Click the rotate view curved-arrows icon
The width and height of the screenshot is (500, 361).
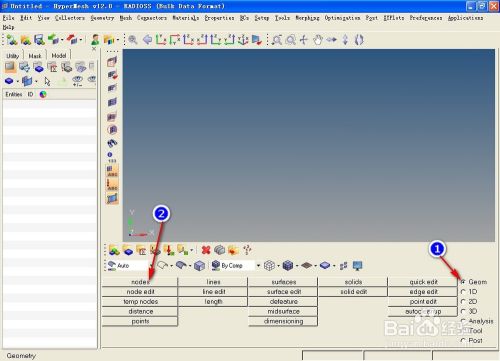tap(359, 40)
